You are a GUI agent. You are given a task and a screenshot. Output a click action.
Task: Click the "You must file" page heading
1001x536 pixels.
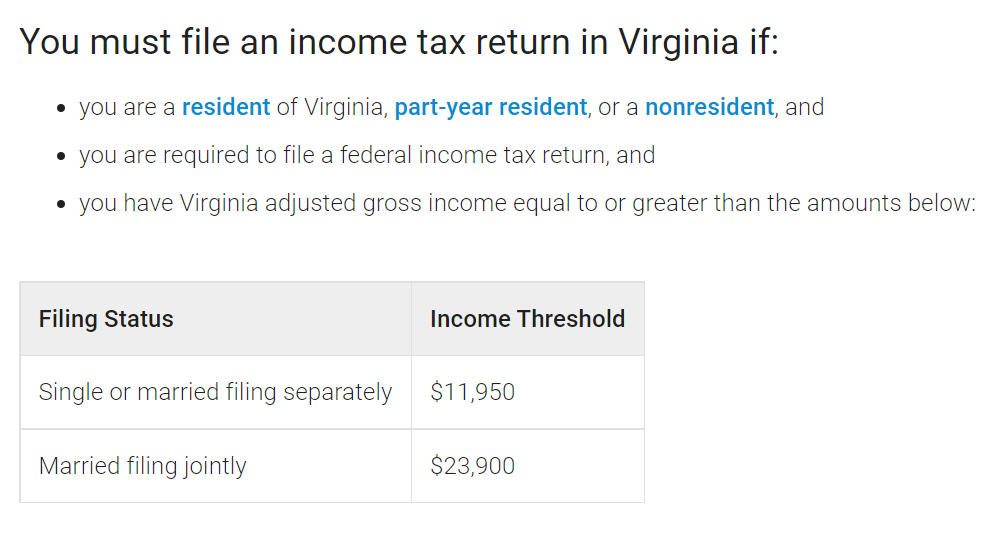pos(398,42)
